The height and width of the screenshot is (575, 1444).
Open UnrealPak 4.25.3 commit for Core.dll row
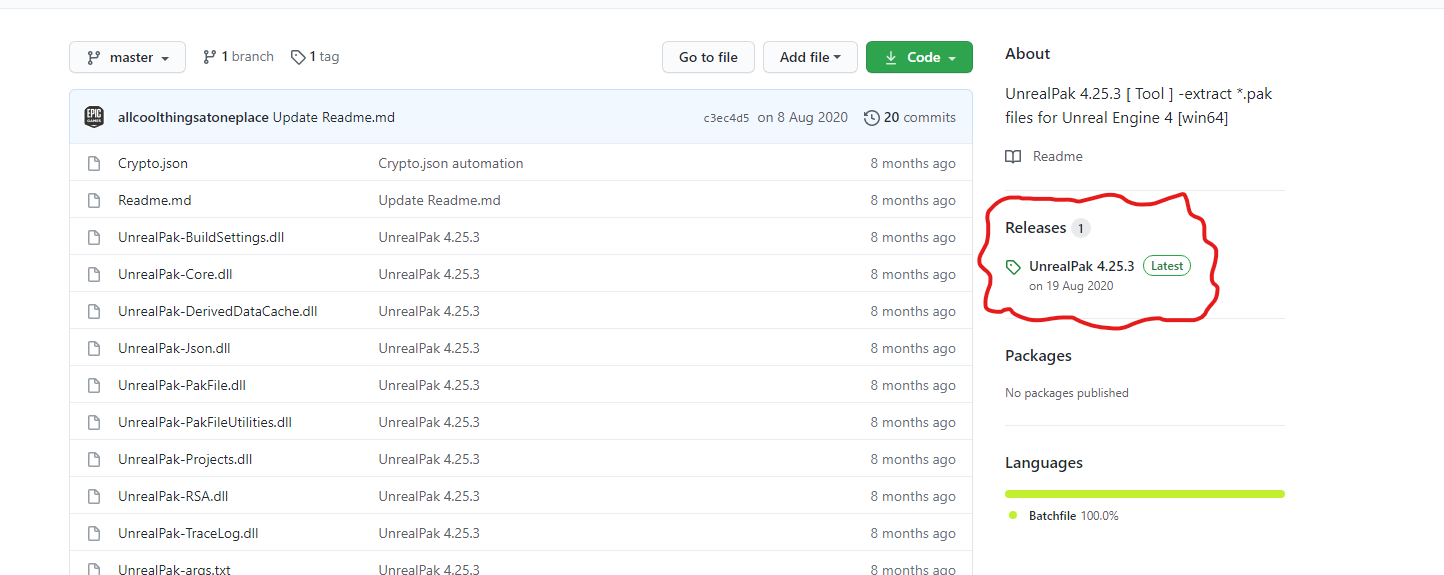click(x=429, y=274)
